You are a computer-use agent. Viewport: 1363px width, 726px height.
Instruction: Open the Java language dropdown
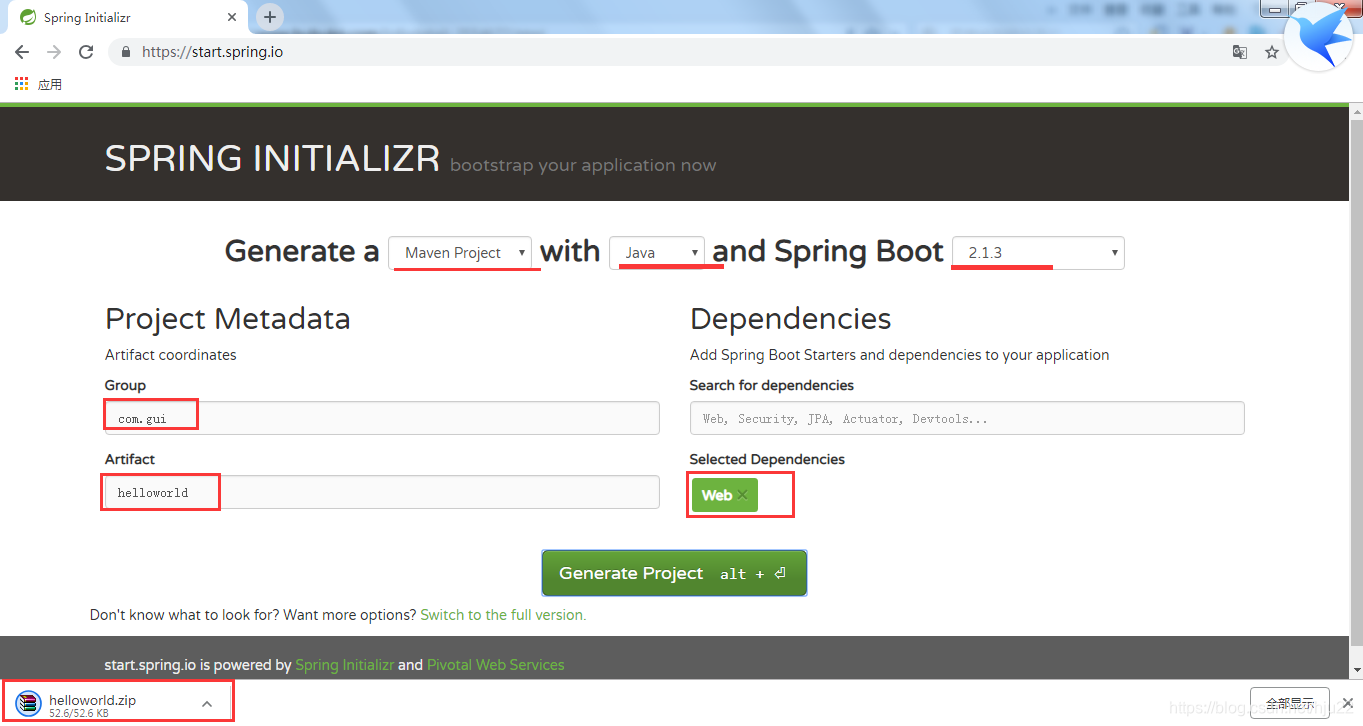[657, 253]
